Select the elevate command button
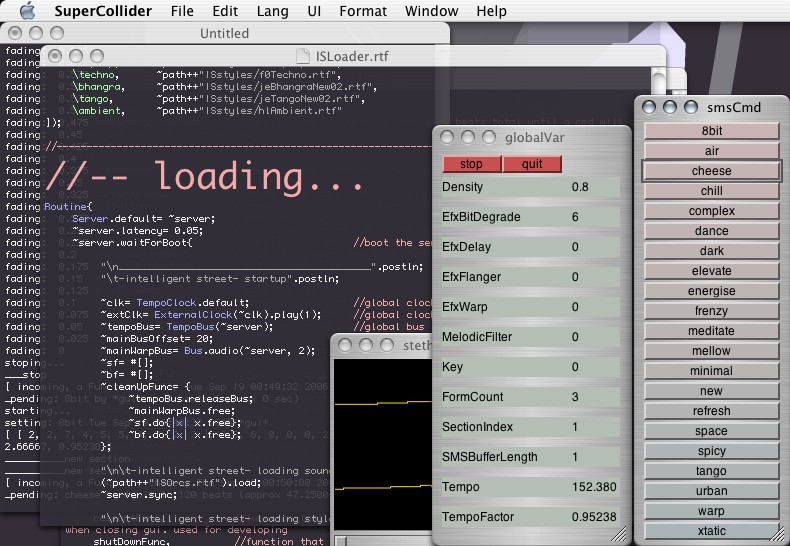Screen dimensions: 790x546 coord(711,271)
